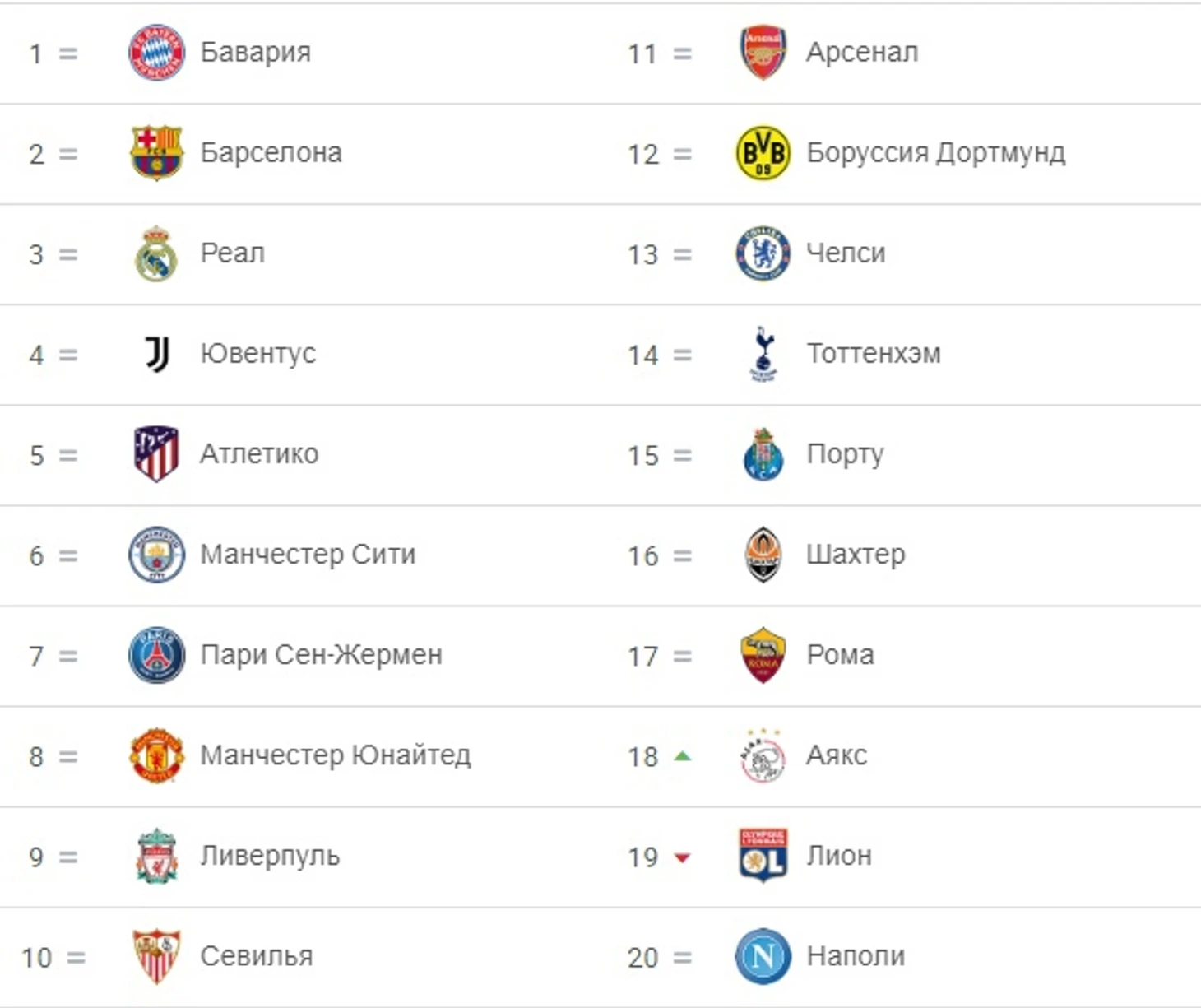The width and height of the screenshot is (1201, 1008).
Task: Click the Manchester United crest
Action: (156, 755)
